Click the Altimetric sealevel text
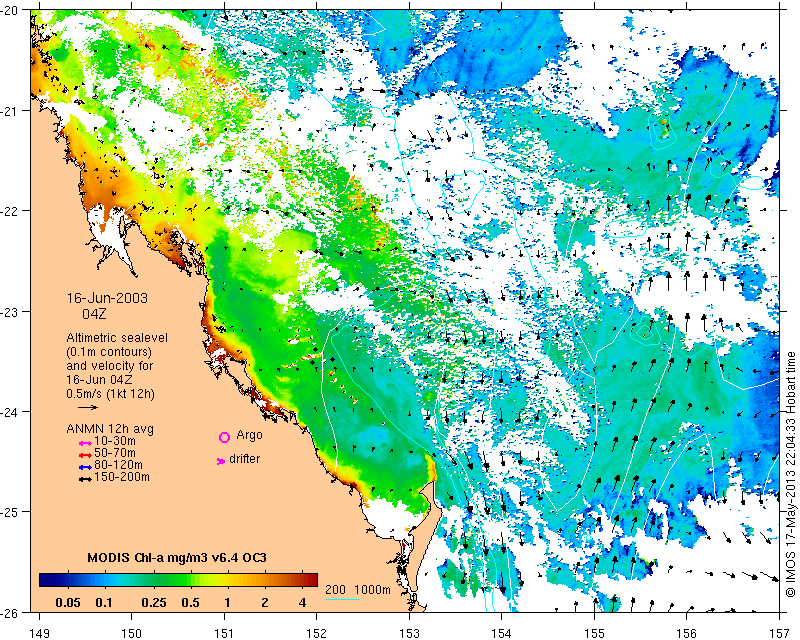This screenshot has height=640, width=800. (x=117, y=338)
